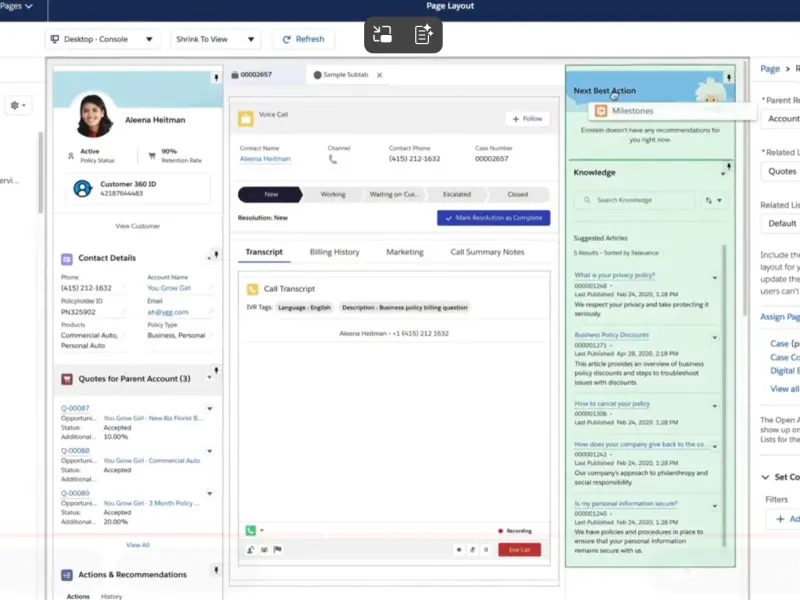Click the Refresh button in the toolbar

[x=303, y=39]
